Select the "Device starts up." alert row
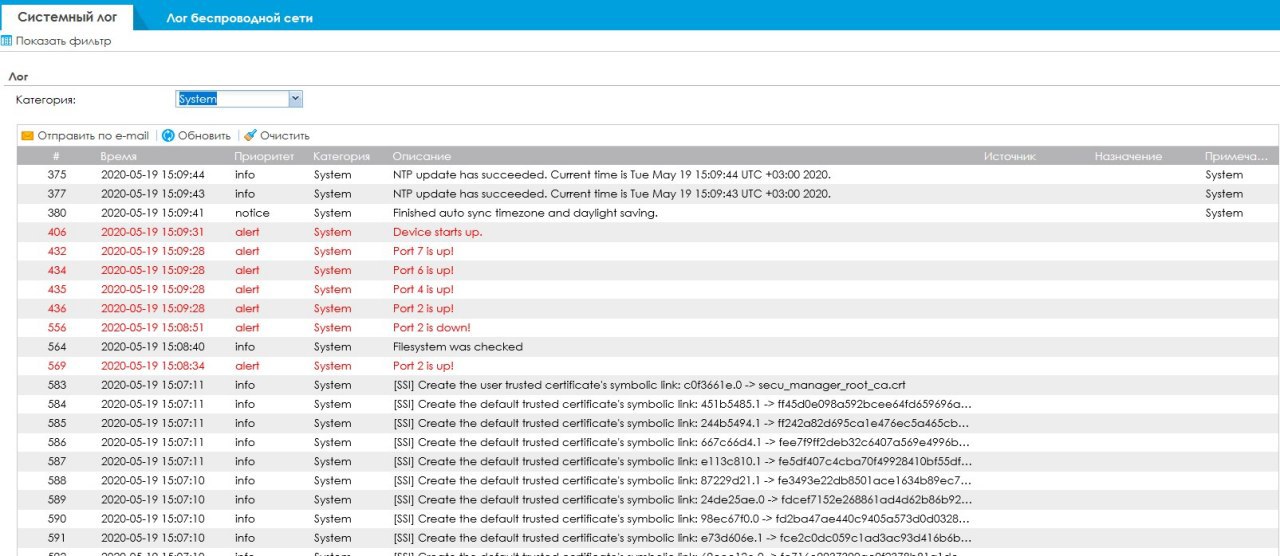This screenshot has height=556, width=1280. pos(437,232)
